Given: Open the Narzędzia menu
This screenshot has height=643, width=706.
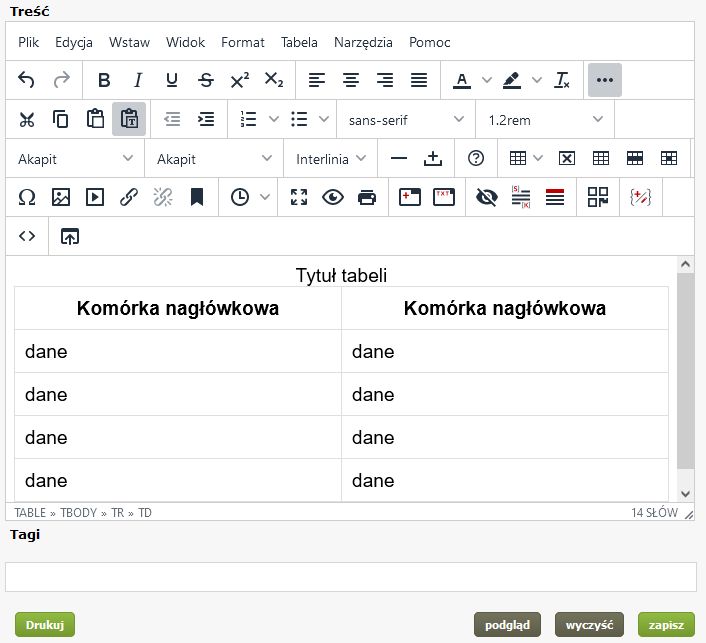Looking at the screenshot, I should click(363, 42).
